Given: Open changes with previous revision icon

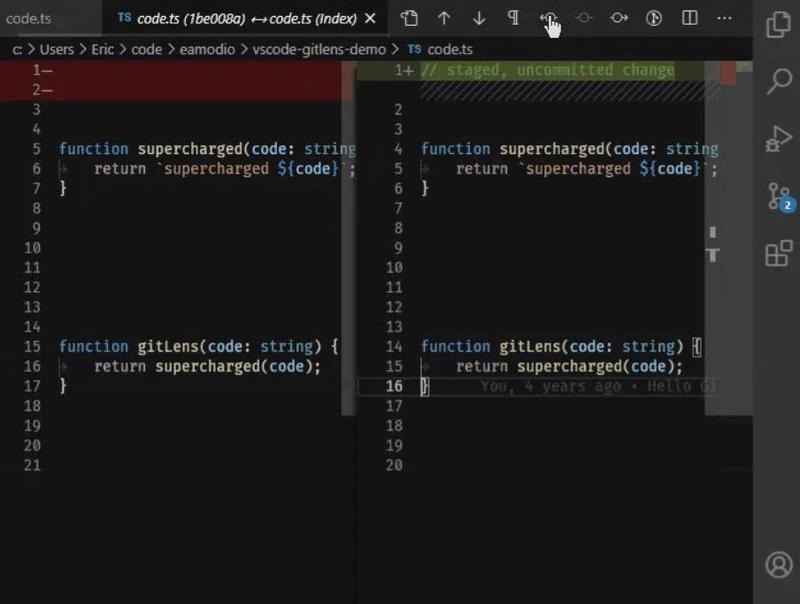Looking at the screenshot, I should [548, 18].
